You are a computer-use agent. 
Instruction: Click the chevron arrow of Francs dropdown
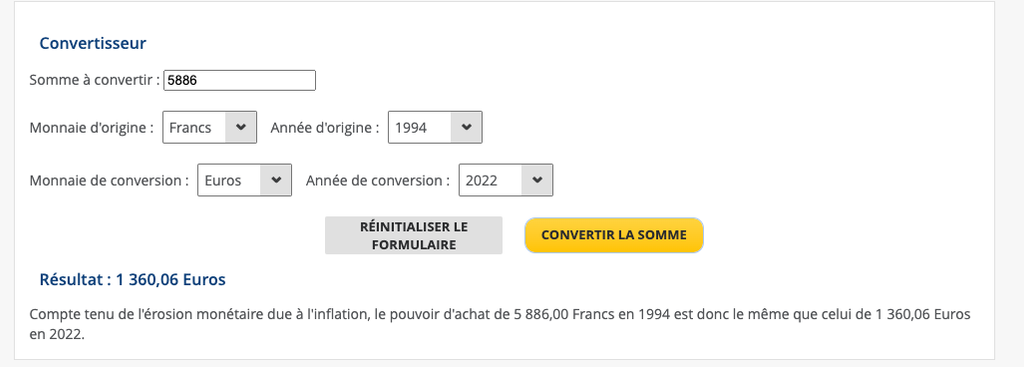[241, 127]
